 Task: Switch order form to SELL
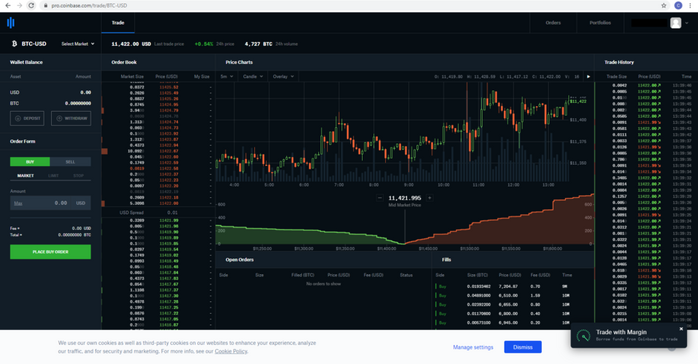point(70,162)
